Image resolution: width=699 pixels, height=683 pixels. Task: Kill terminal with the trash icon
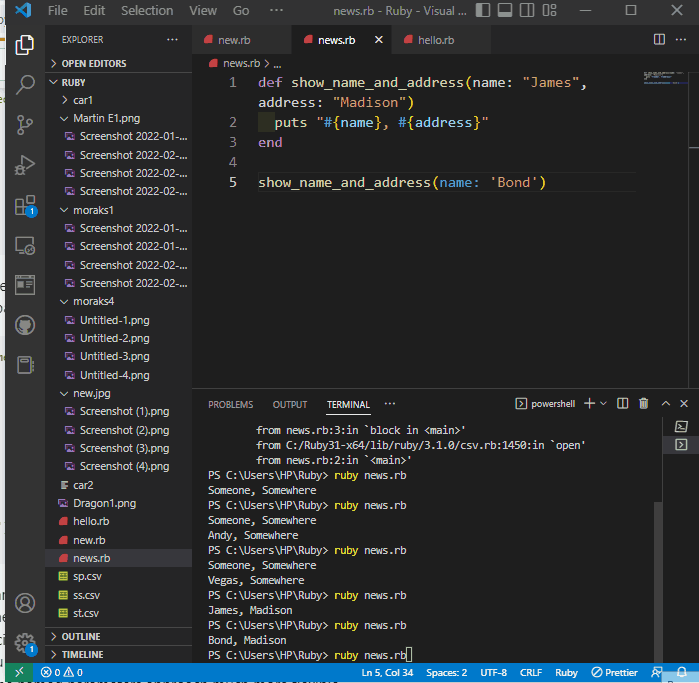pos(643,403)
